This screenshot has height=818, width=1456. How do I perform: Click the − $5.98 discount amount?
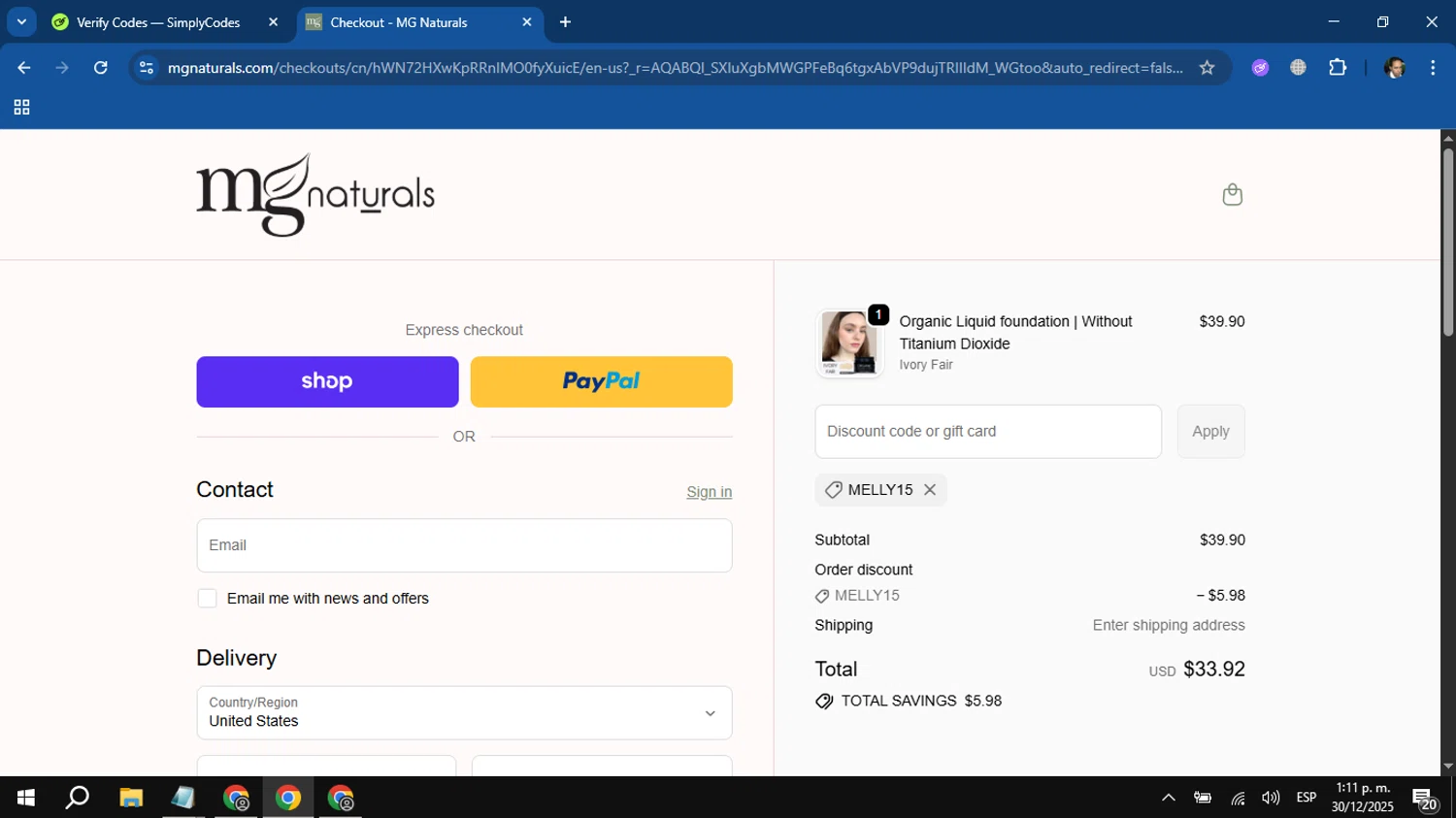click(x=1220, y=596)
